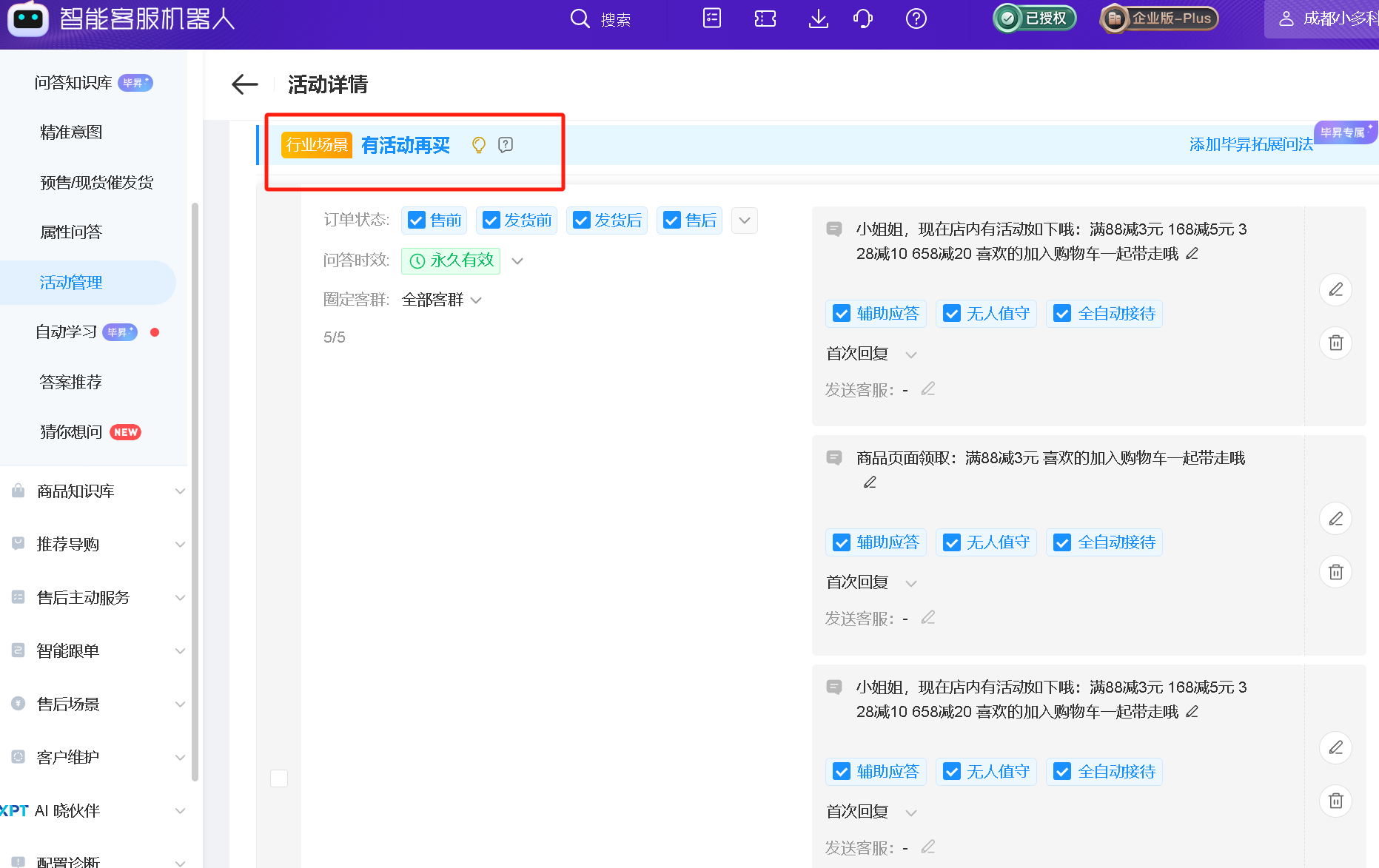Viewport: 1379px width, 868px height.
Task: Click the 添加毕昇拓展问法 link
Action: click(1251, 144)
